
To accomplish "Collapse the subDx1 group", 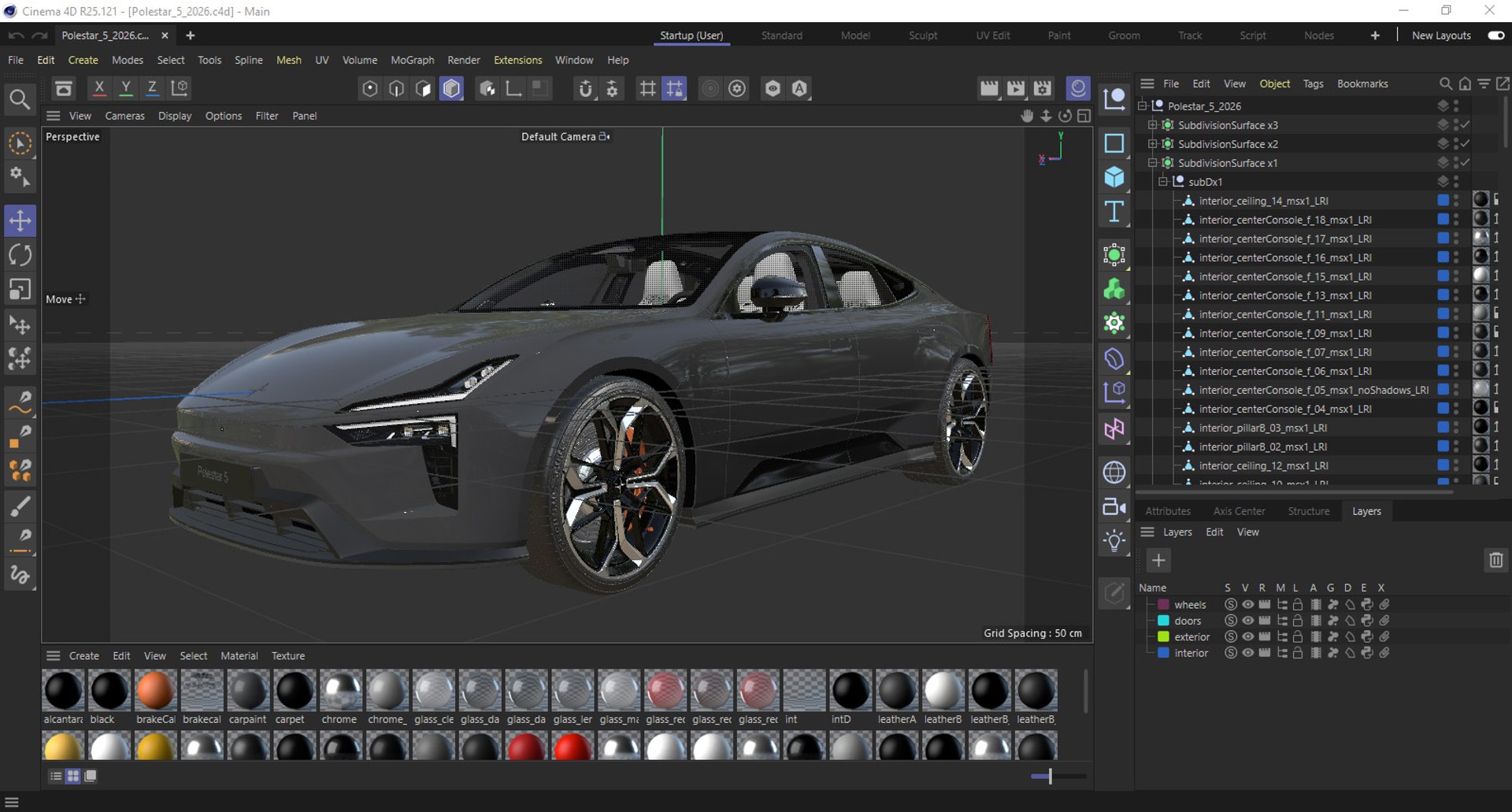I will coord(1162,181).
